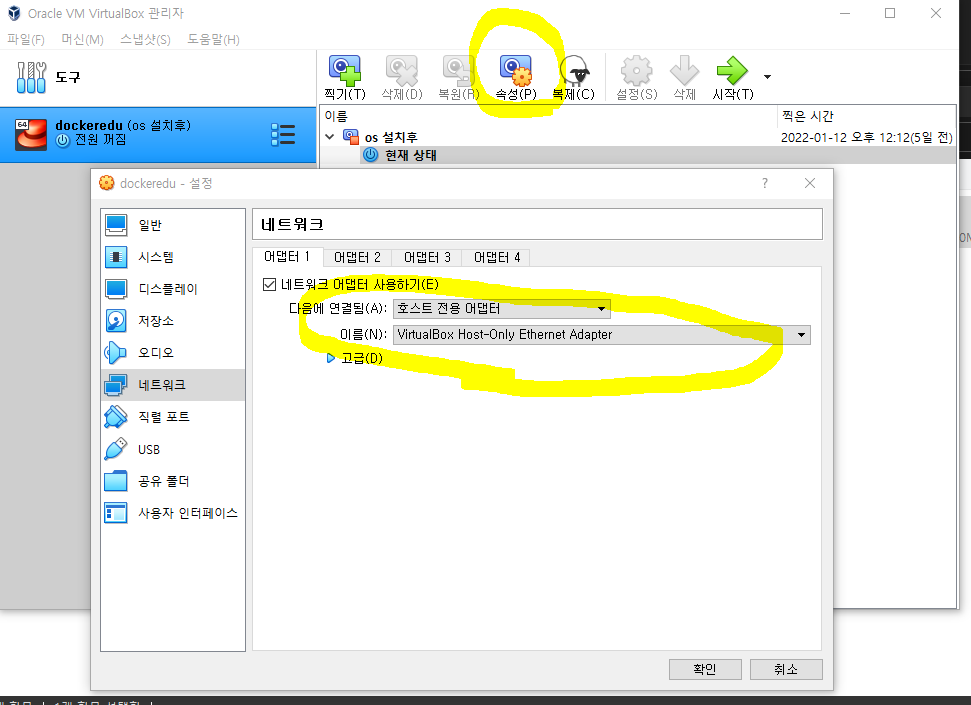
Task: Open the Snapshot (스냅샷) menu
Action: pos(146,40)
